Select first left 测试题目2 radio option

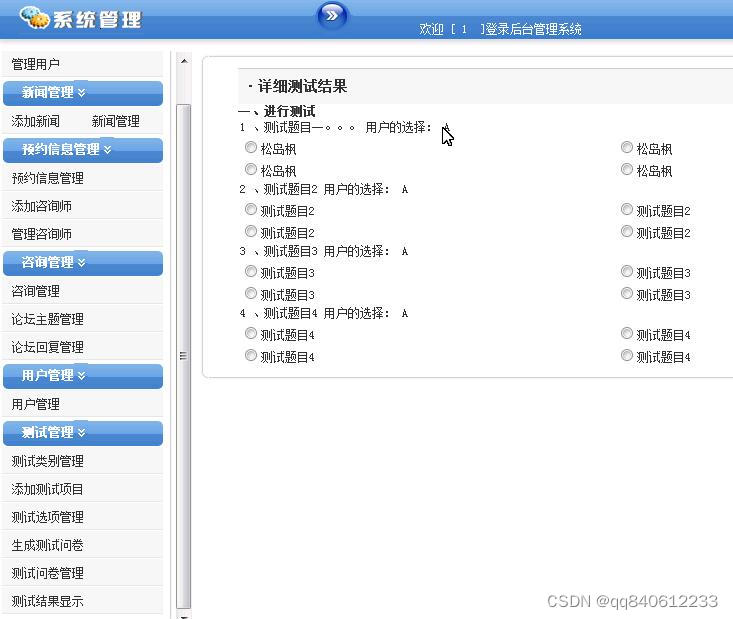(x=251, y=209)
